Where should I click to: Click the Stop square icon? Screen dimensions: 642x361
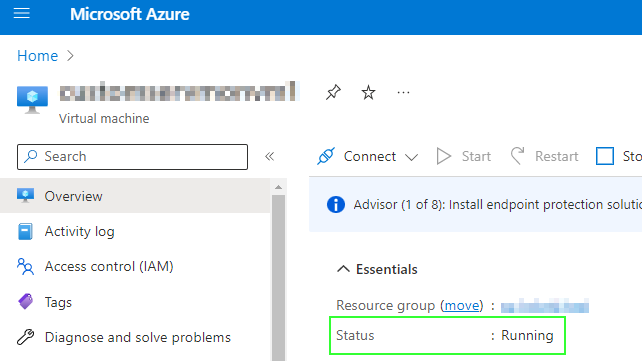605,156
